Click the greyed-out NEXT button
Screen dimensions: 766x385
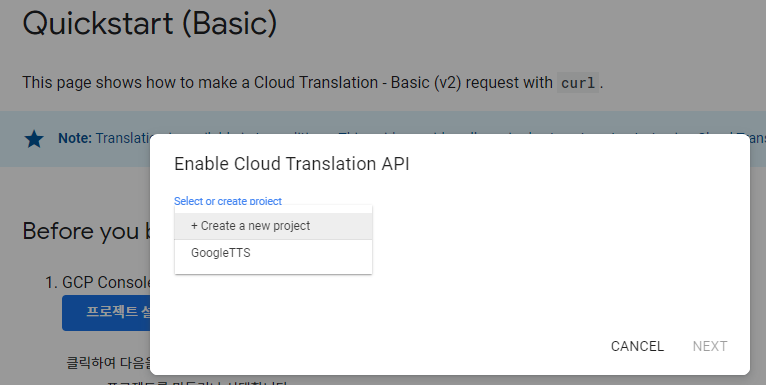(710, 346)
